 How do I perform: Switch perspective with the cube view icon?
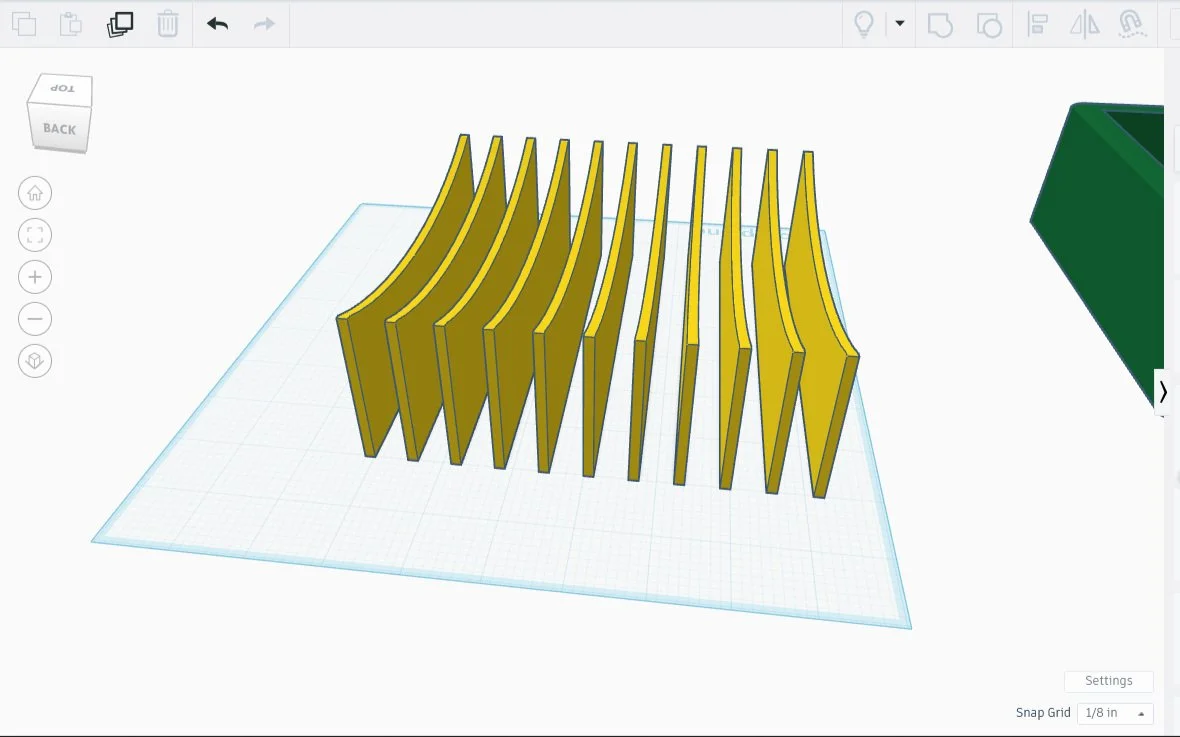coord(35,361)
